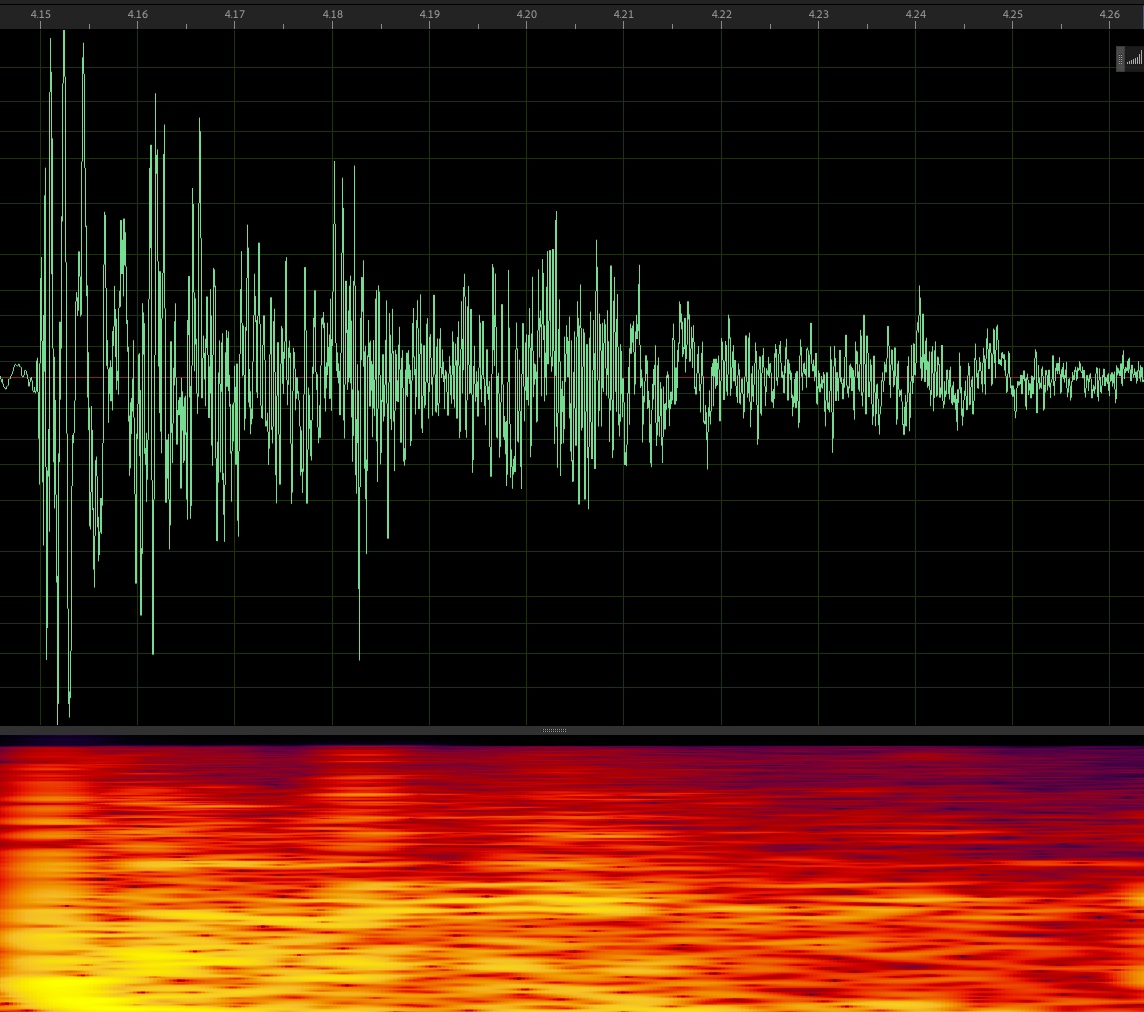Place the cursor at 4.19 on the ruler

click(429, 15)
